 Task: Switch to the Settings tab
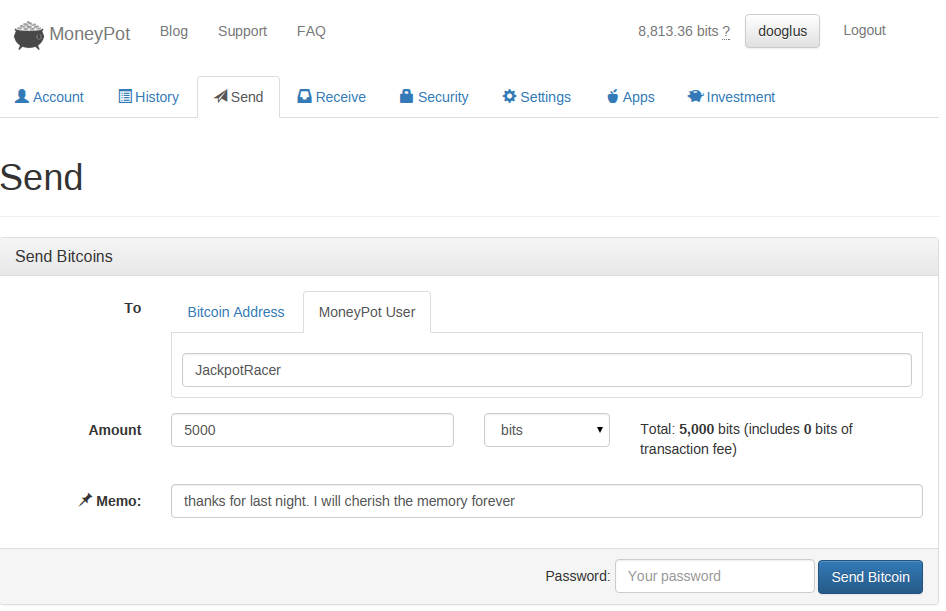(536, 97)
